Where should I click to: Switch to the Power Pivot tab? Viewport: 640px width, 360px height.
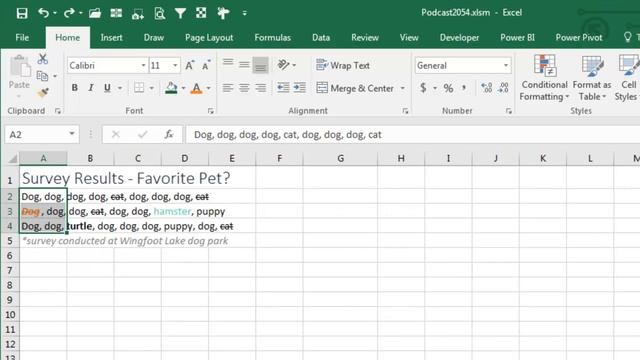pos(579,38)
